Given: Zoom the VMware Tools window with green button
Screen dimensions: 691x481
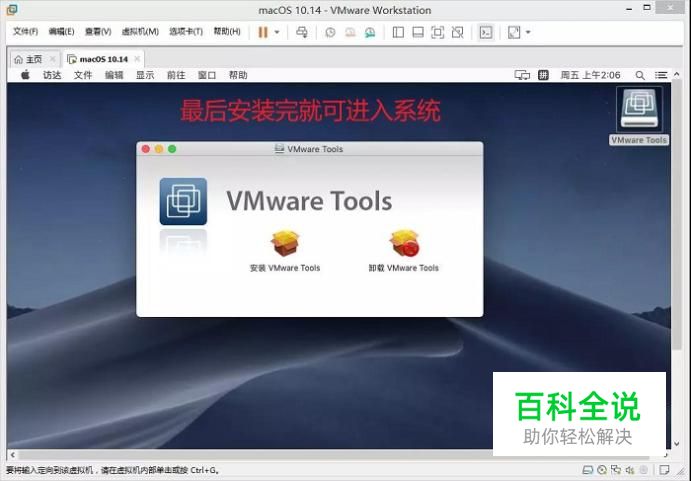Looking at the screenshot, I should pos(172,149).
